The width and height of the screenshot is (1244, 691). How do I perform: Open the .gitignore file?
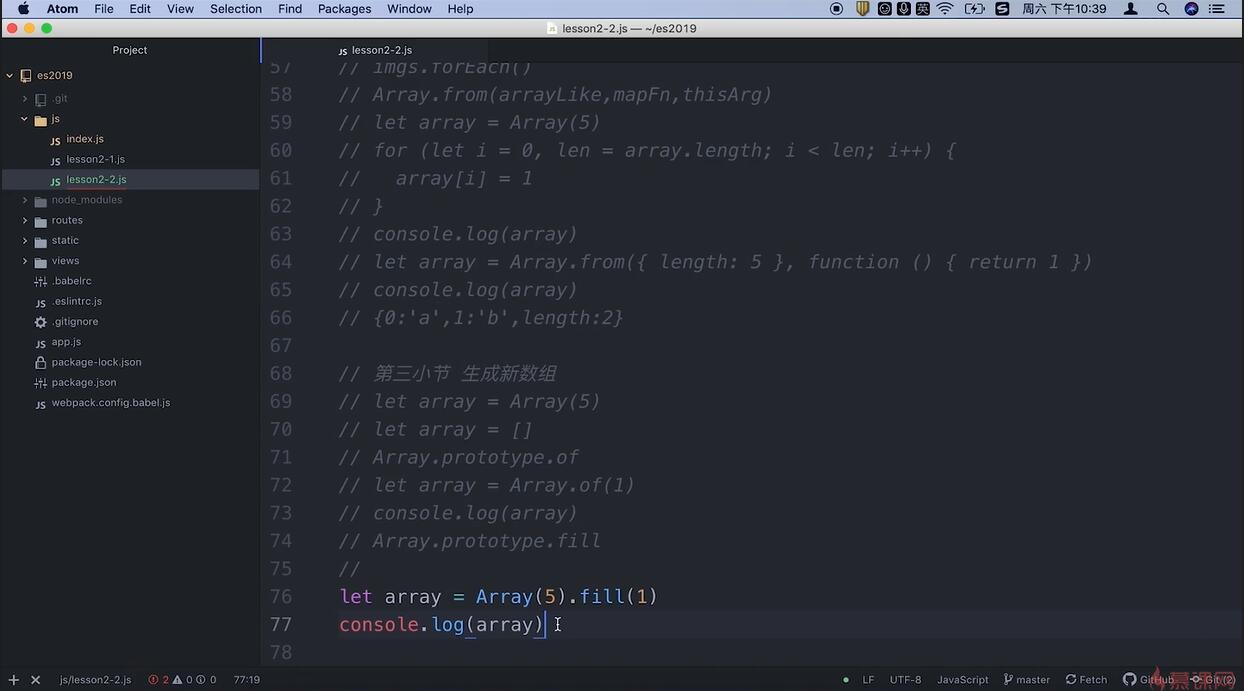(x=75, y=322)
